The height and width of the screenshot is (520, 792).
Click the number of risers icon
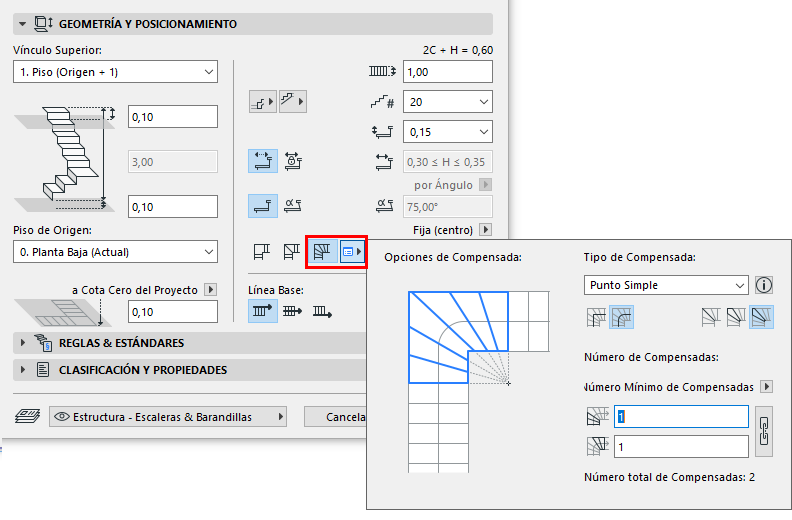(x=382, y=102)
